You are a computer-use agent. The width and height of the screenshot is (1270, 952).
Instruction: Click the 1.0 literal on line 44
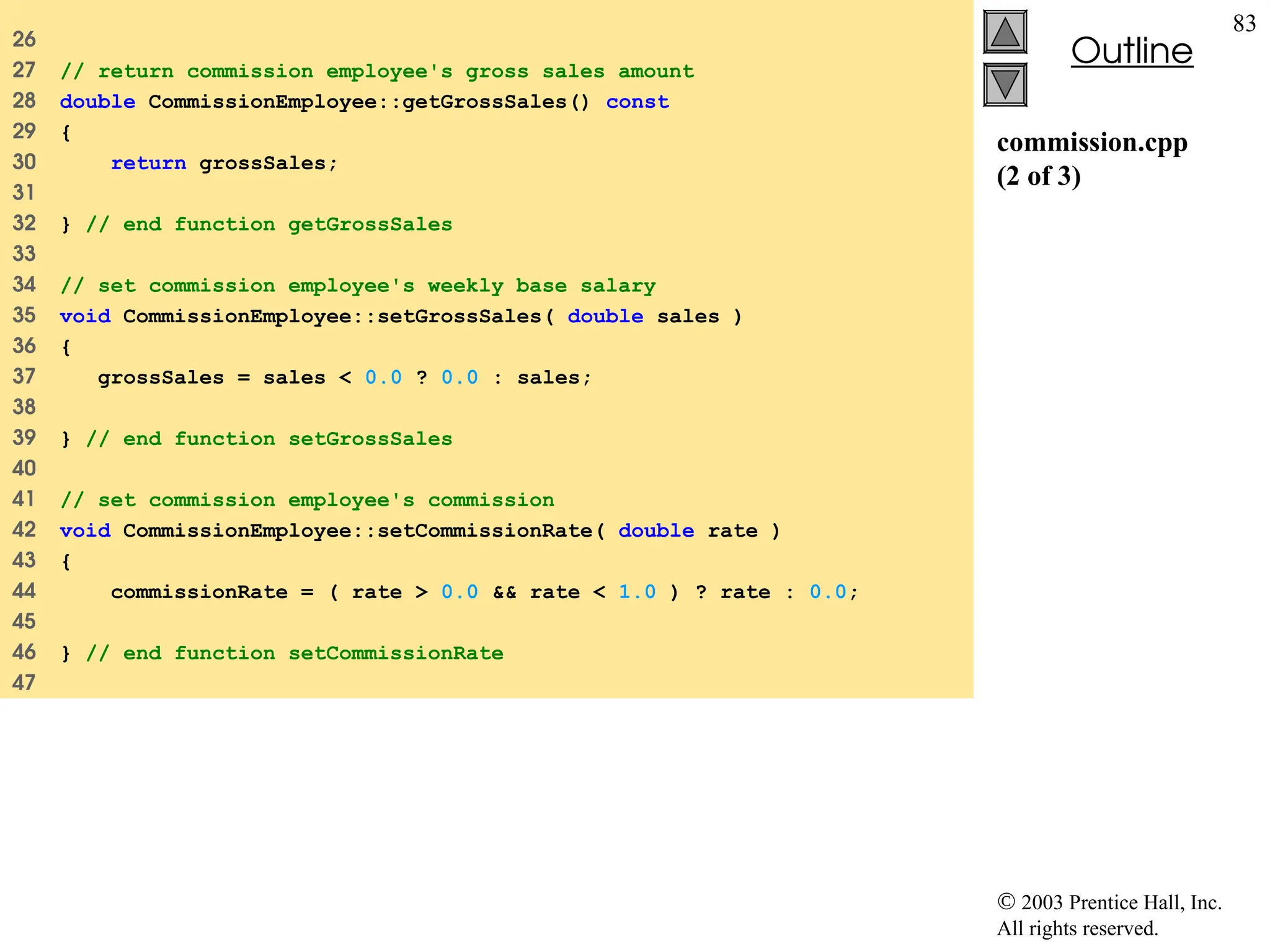pyautogui.click(x=637, y=592)
